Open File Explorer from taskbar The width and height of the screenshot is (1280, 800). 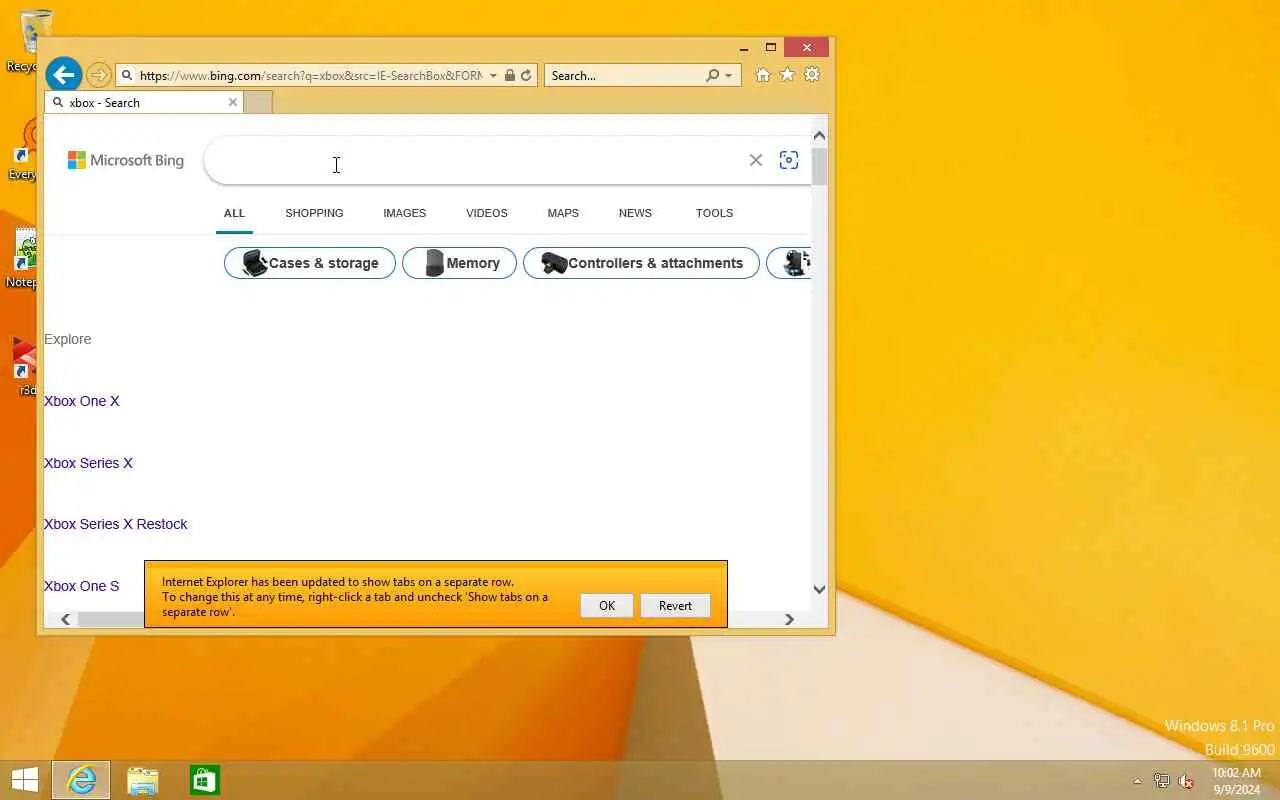tap(143, 780)
